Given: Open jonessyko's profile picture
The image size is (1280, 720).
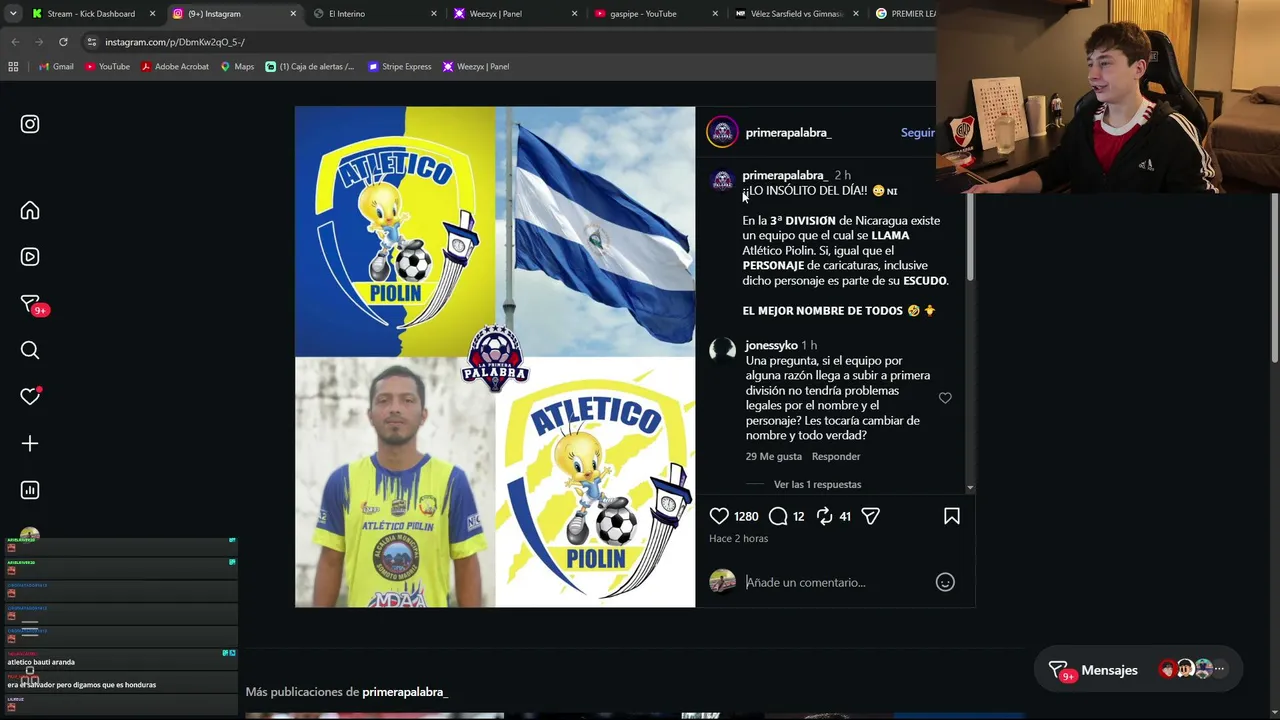Looking at the screenshot, I should click(x=722, y=350).
